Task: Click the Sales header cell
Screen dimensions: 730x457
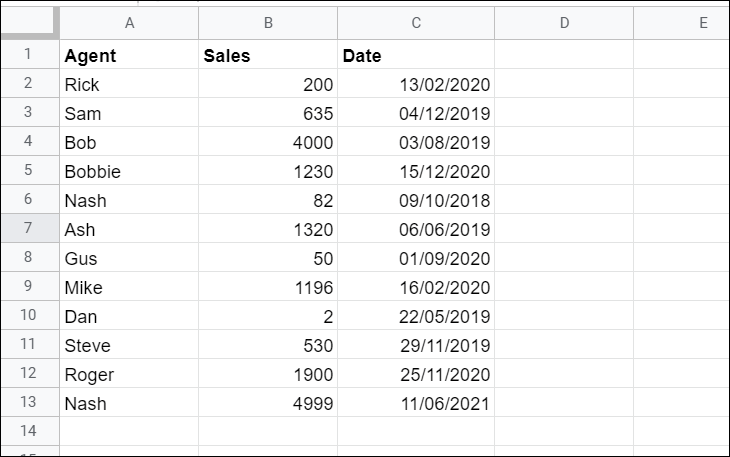Action: coord(268,56)
